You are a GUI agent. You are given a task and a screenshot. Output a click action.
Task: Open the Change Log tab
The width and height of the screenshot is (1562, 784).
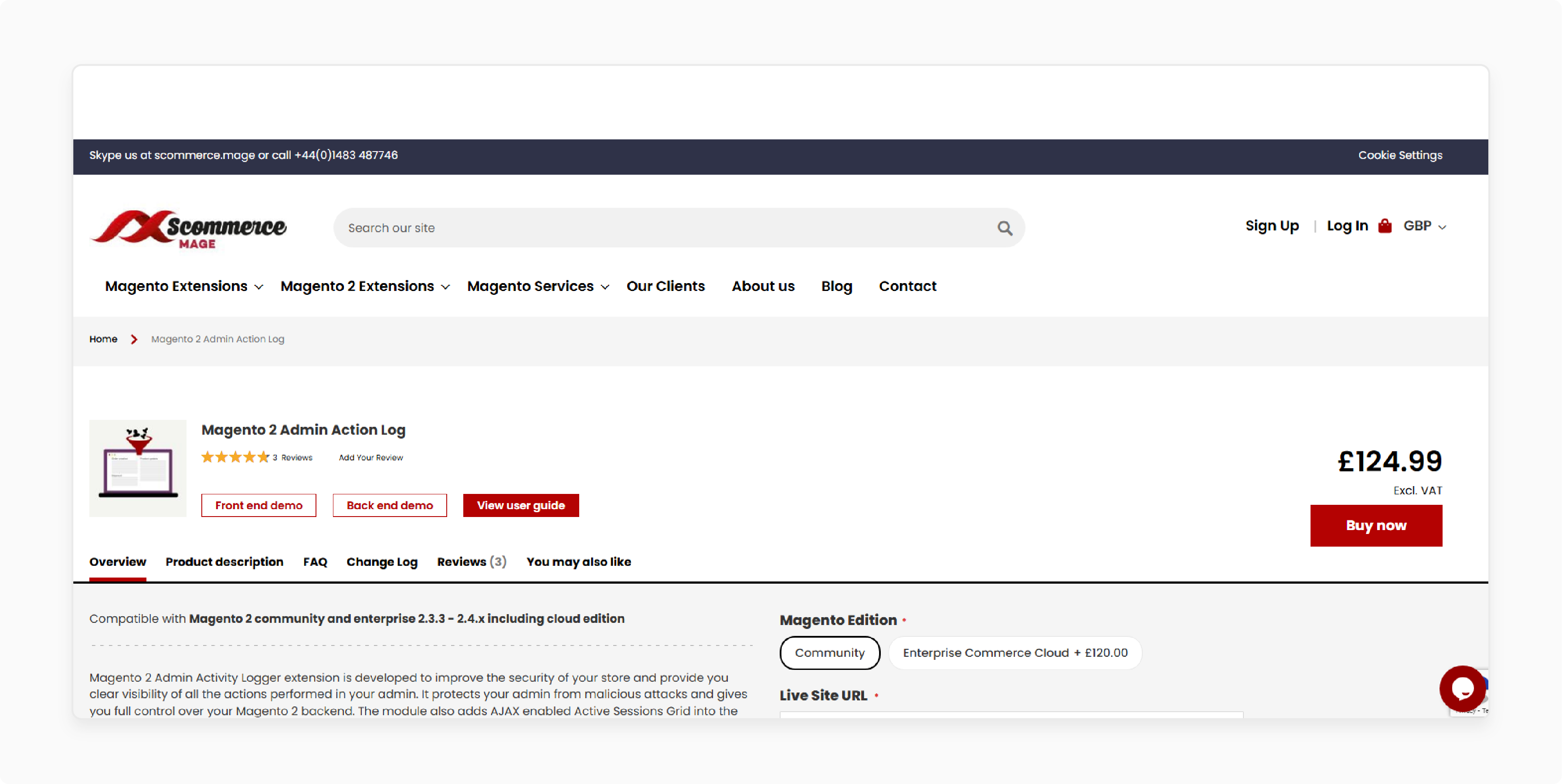click(x=382, y=561)
